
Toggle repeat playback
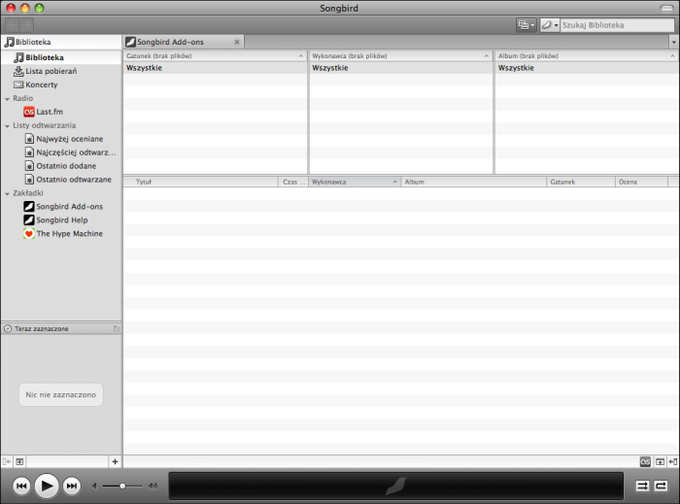coord(661,486)
